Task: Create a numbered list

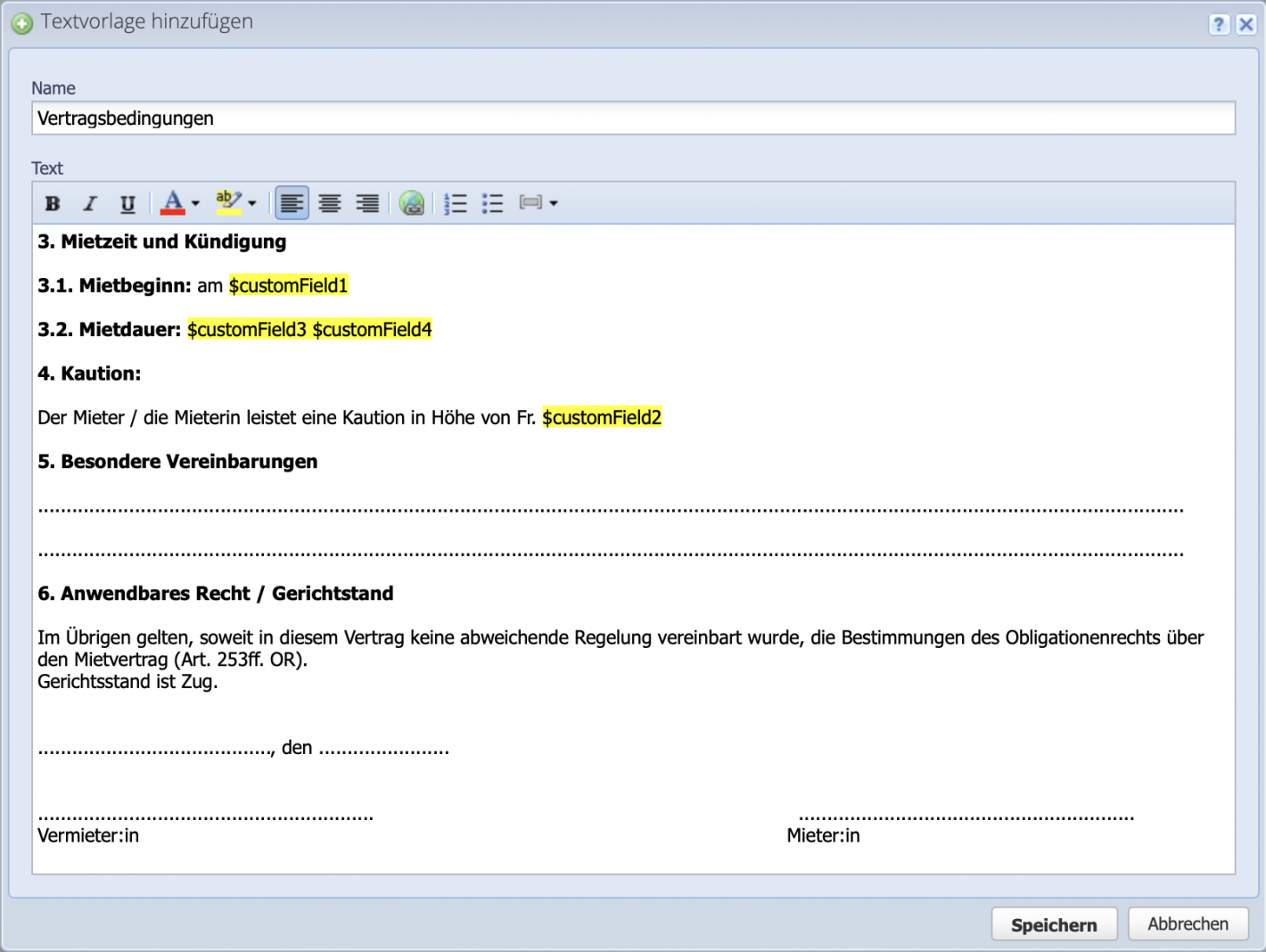Action: point(456,203)
